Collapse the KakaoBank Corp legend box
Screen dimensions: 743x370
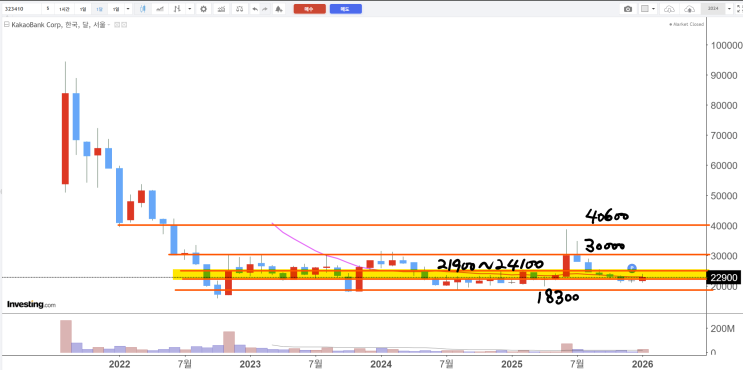click(7, 25)
